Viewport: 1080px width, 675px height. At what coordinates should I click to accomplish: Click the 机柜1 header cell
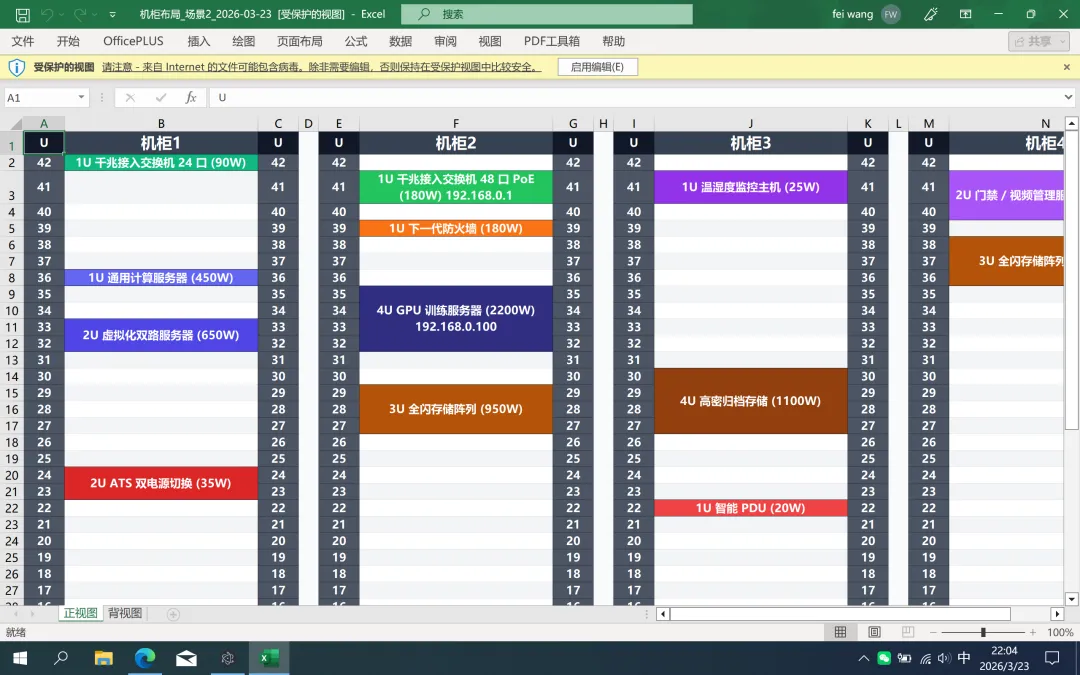click(161, 143)
